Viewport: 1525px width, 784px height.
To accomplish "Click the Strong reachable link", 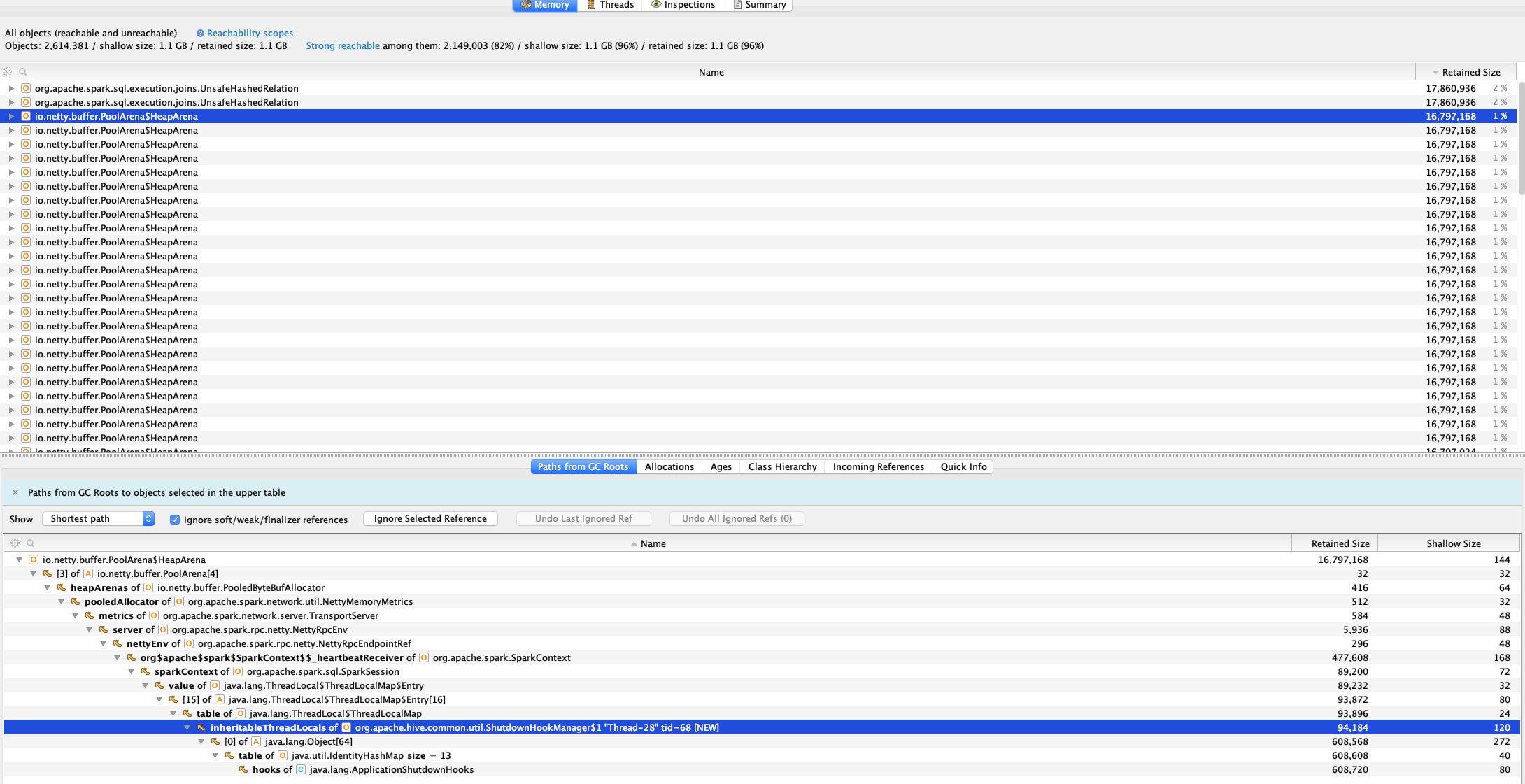I will pyautogui.click(x=343, y=45).
